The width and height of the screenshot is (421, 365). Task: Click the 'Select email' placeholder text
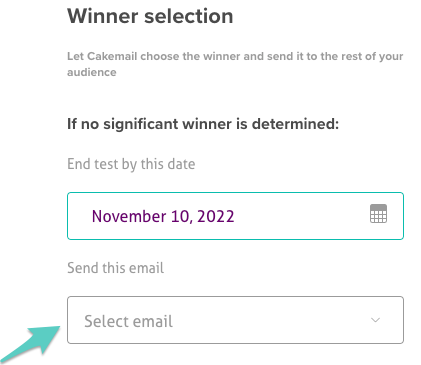pos(128,321)
